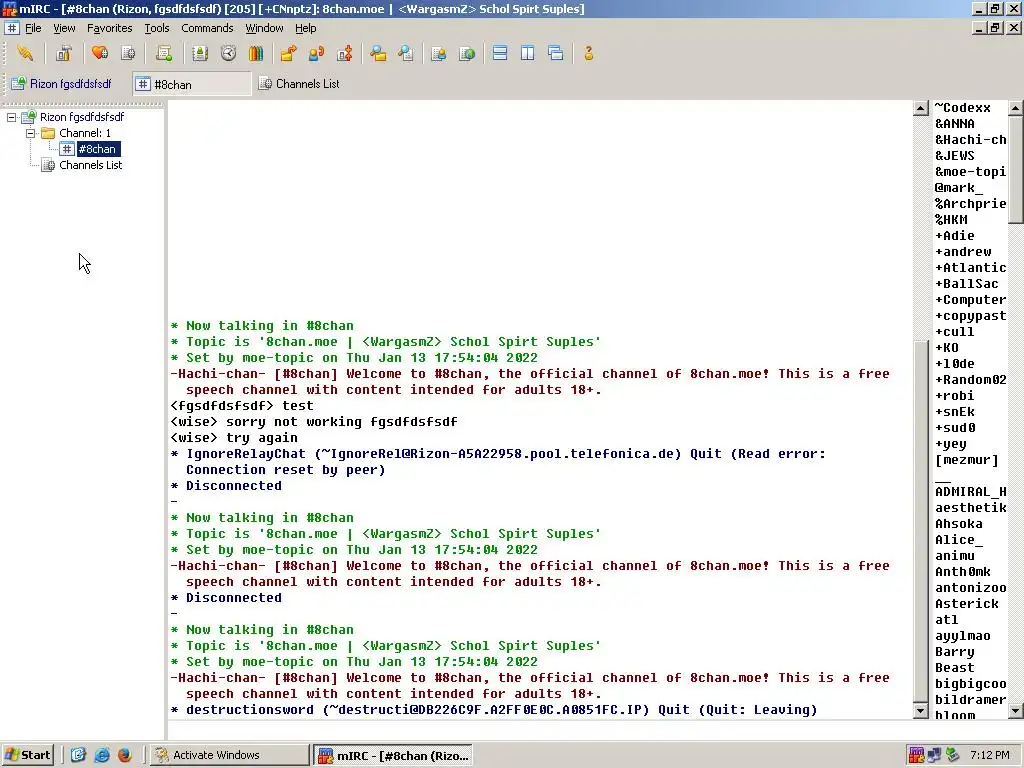Click the Connect lightning bolt toolbar icon
Viewport: 1024px width, 768px height.
(25, 54)
